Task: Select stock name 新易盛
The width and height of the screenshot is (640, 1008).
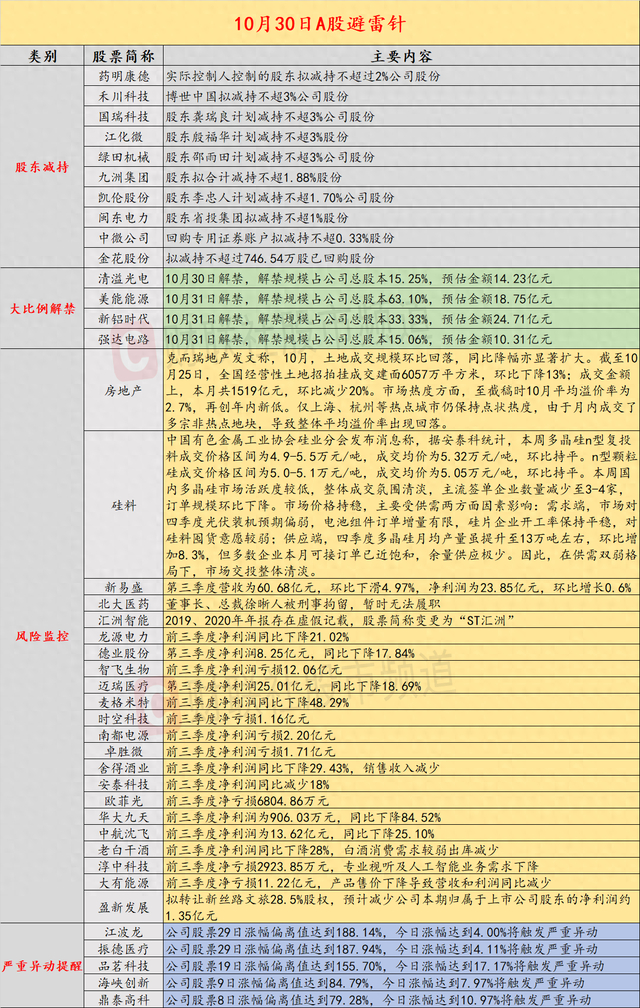Action: (122, 588)
